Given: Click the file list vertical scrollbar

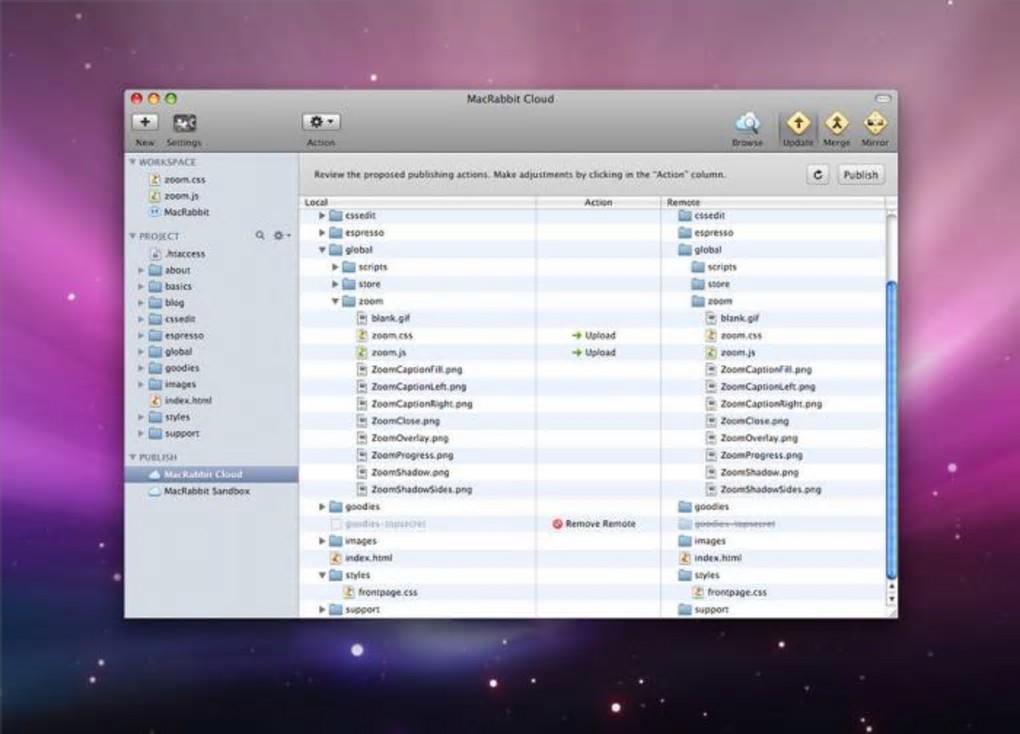Looking at the screenshot, I should click(891, 429).
